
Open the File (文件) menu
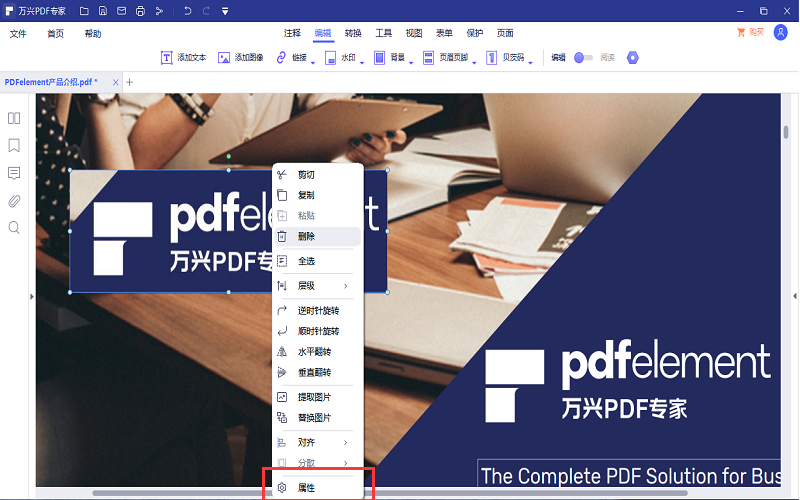18,33
